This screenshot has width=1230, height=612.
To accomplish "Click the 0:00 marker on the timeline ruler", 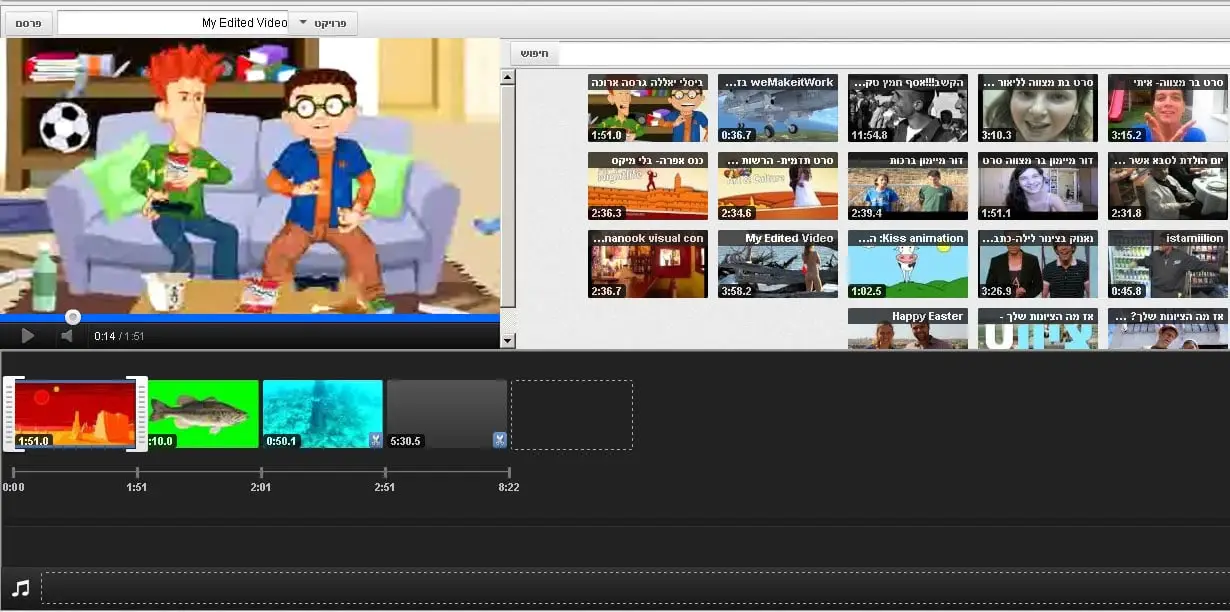I will (x=13, y=487).
